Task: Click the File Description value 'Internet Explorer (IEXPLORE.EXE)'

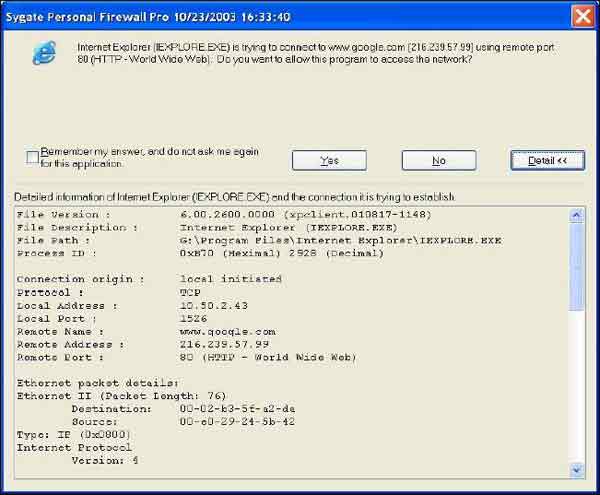Action: (289, 228)
